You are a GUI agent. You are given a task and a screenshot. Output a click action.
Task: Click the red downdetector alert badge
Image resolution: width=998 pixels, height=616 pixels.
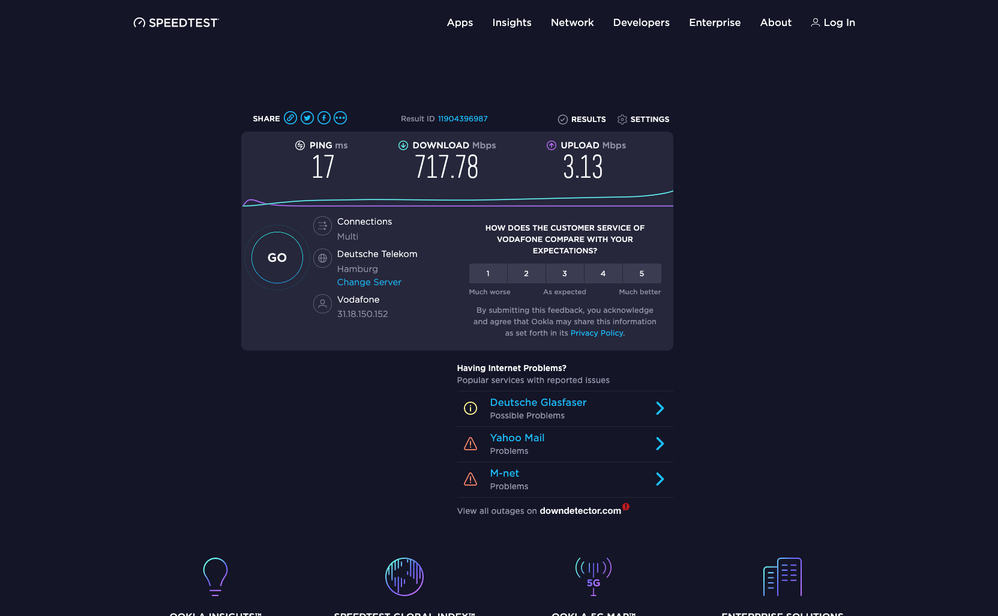click(x=626, y=507)
